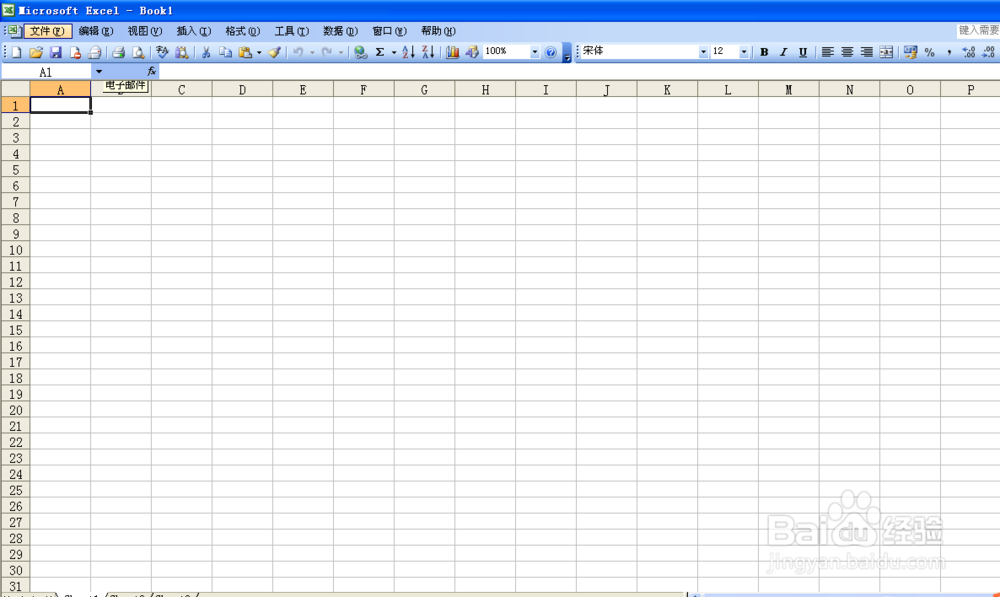Toggle Bold formatting
Screen dimensions: 1000x597
[764, 52]
